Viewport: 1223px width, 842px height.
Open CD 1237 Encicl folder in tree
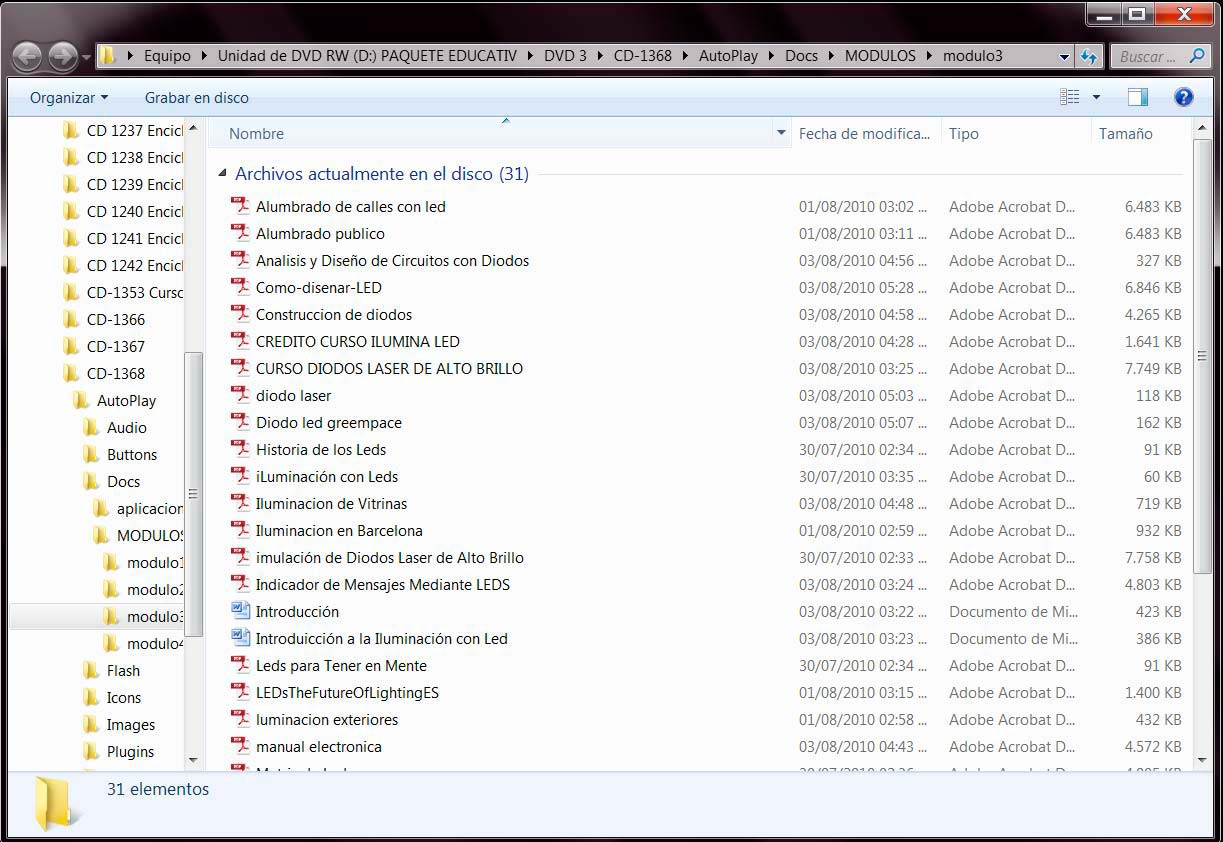point(123,130)
